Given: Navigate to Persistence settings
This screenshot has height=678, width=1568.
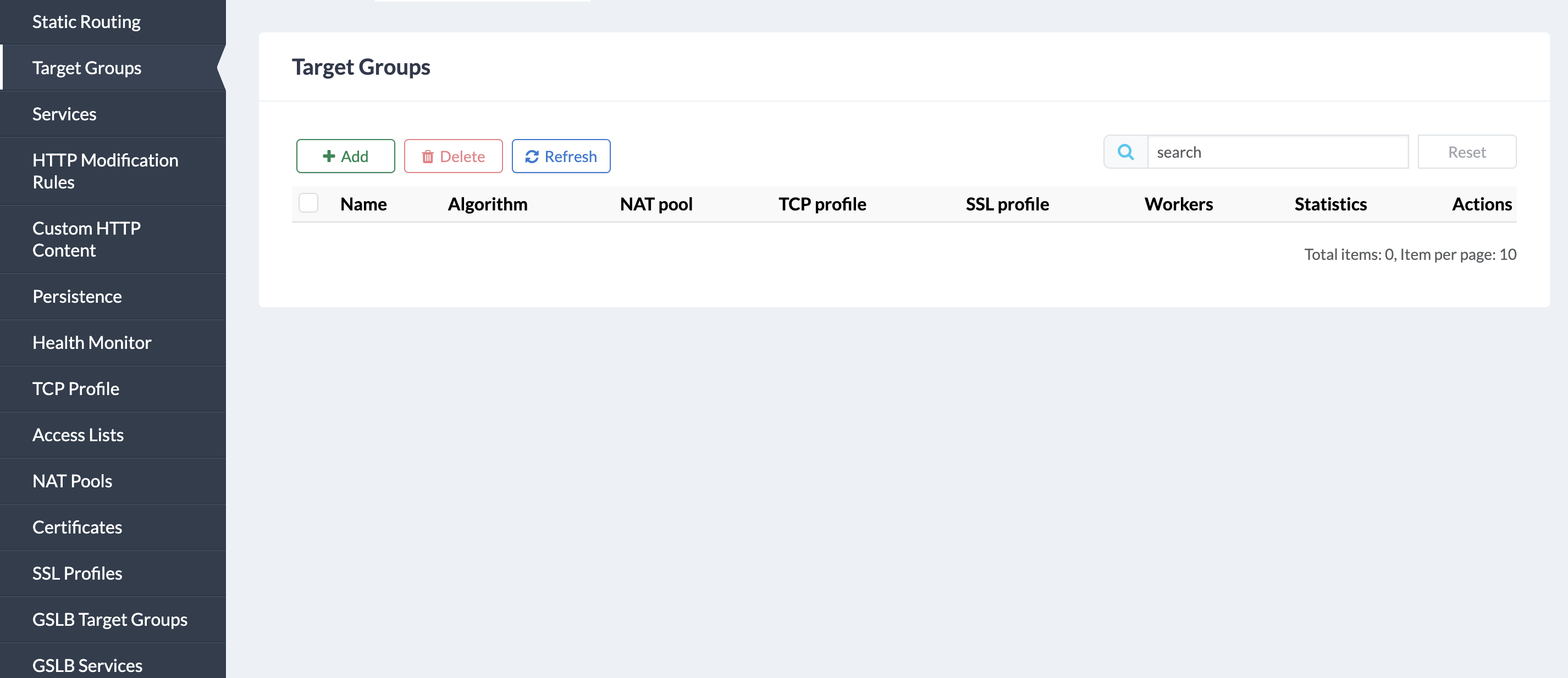Looking at the screenshot, I should (x=78, y=296).
